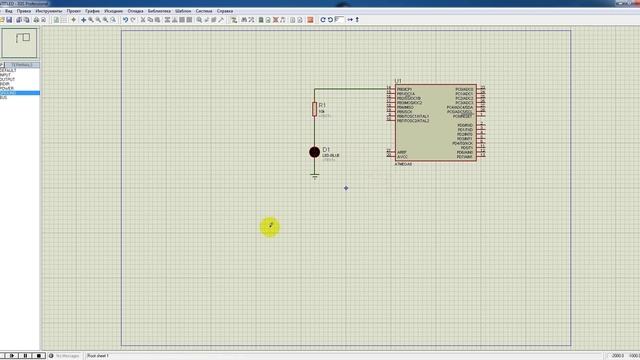The image size is (640, 360).
Task: Select INPUT in terminals list
Action: (x=5, y=75)
